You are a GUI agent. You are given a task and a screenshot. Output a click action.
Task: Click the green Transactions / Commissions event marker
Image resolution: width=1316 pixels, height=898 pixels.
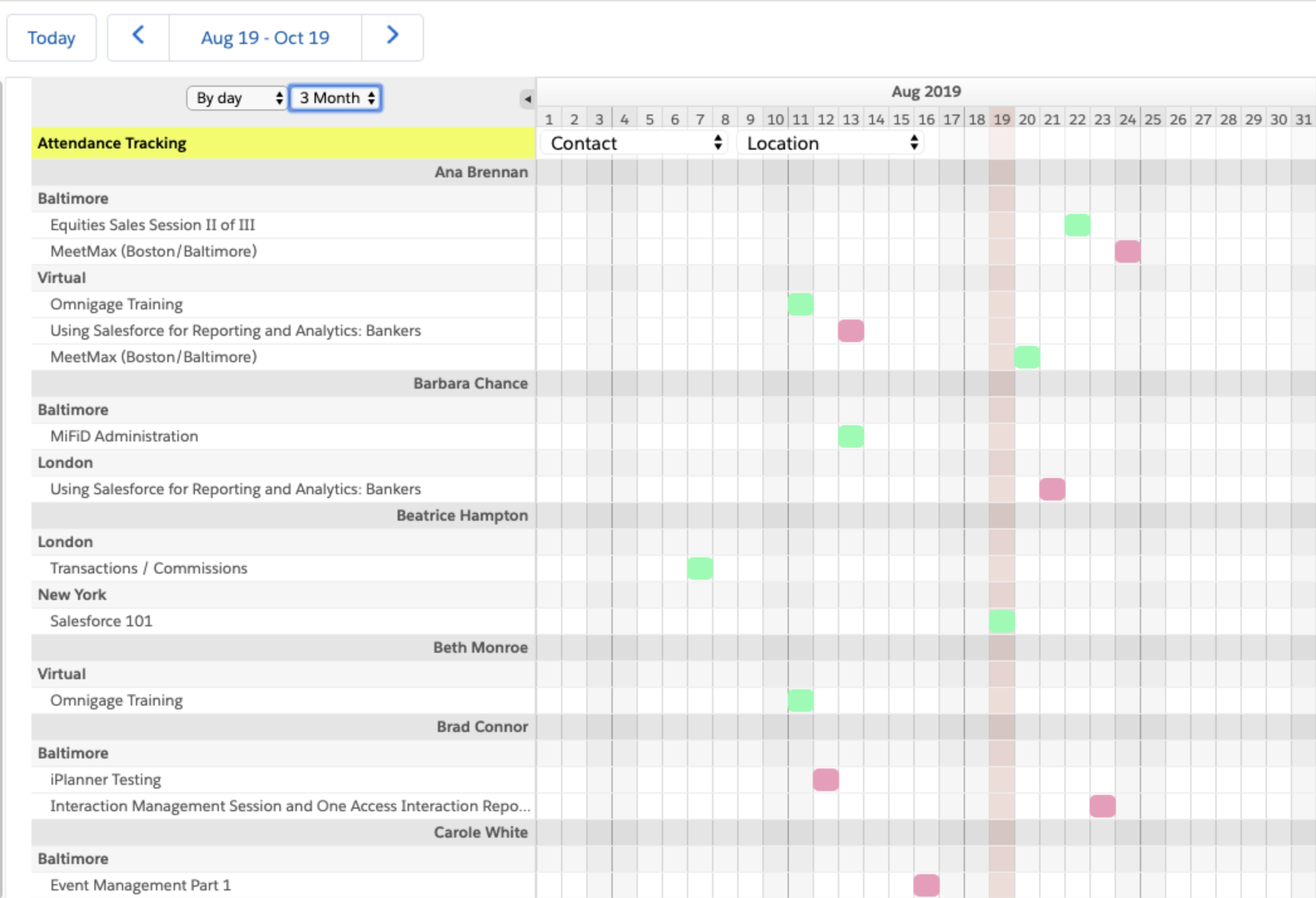tap(700, 568)
